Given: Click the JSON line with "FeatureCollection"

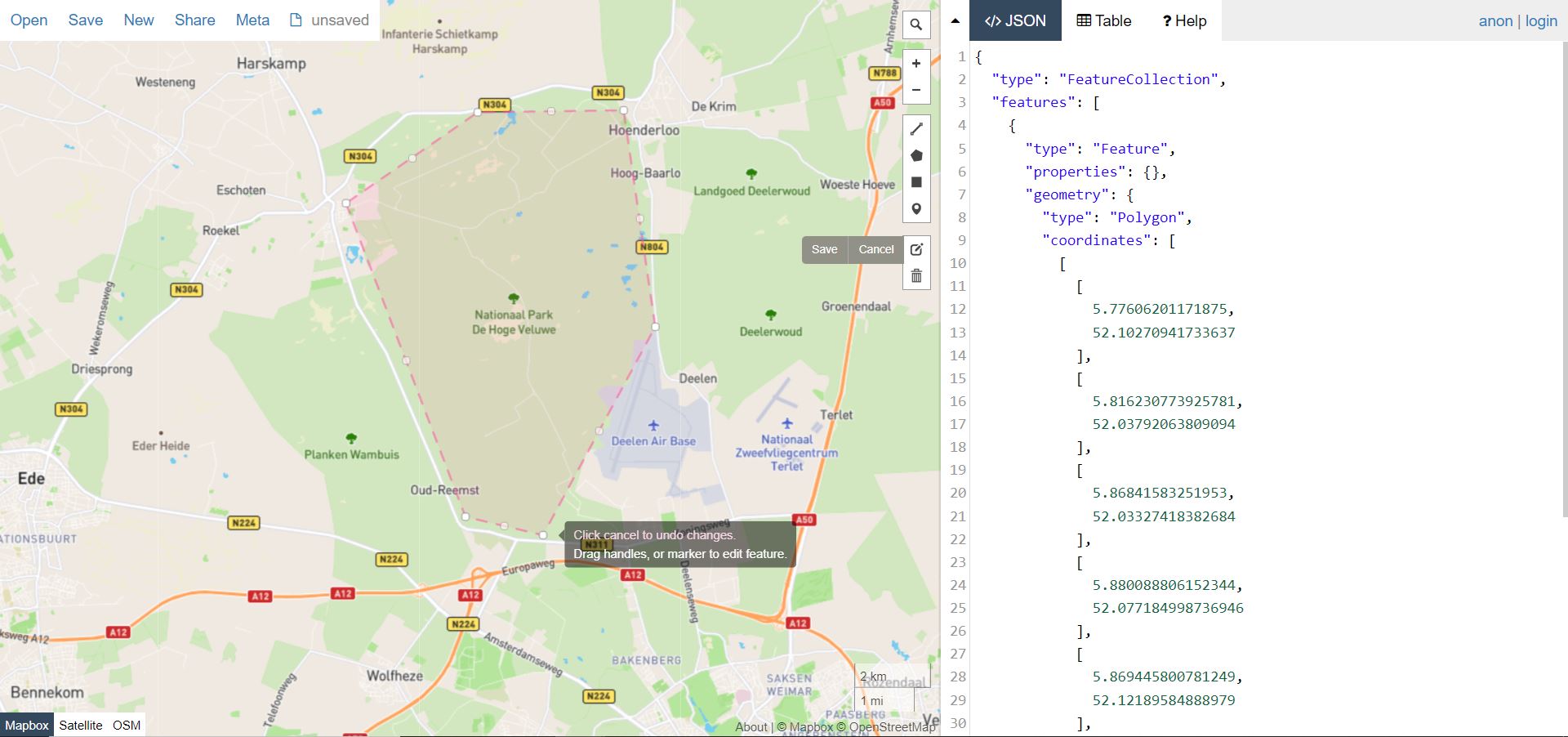Looking at the screenshot, I should [x=1108, y=79].
